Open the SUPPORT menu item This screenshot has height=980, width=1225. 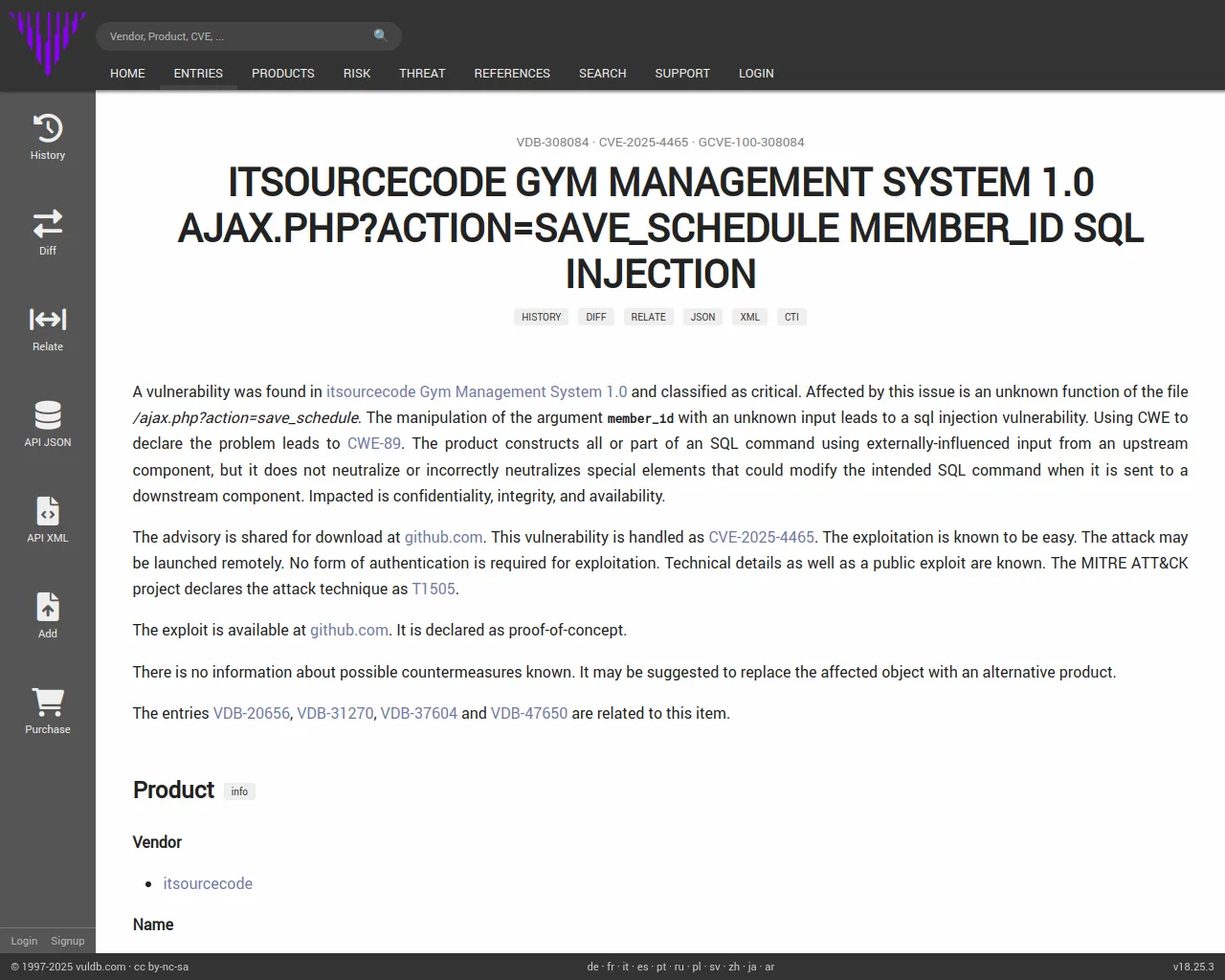(682, 73)
